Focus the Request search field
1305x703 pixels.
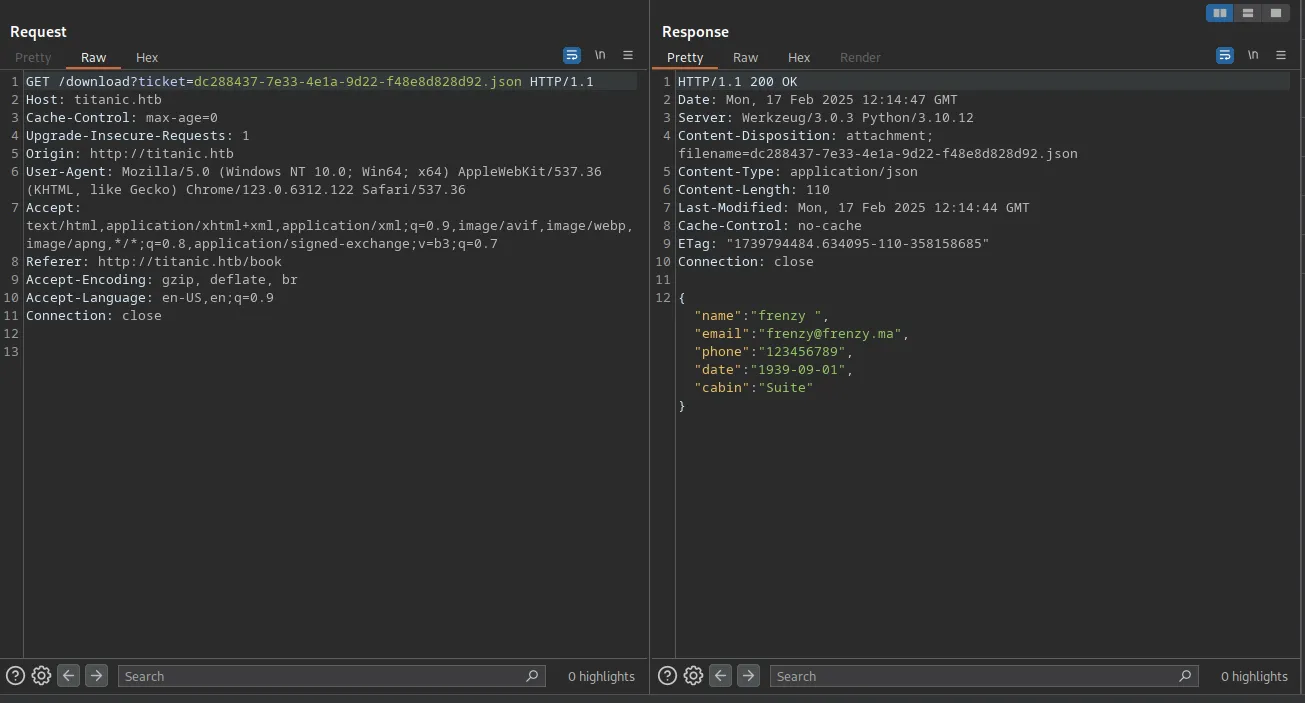point(332,676)
